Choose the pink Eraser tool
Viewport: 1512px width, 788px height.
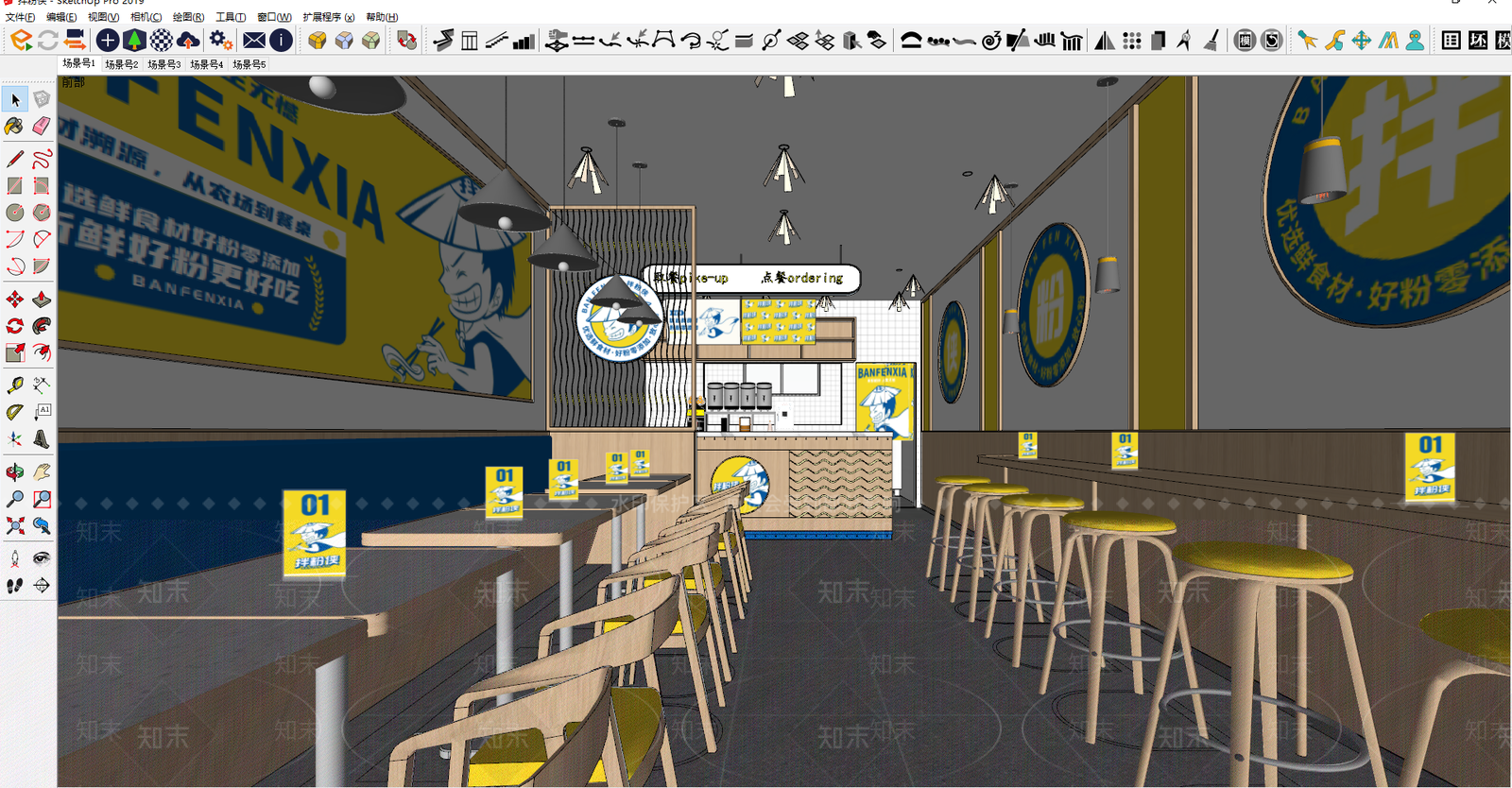42,126
